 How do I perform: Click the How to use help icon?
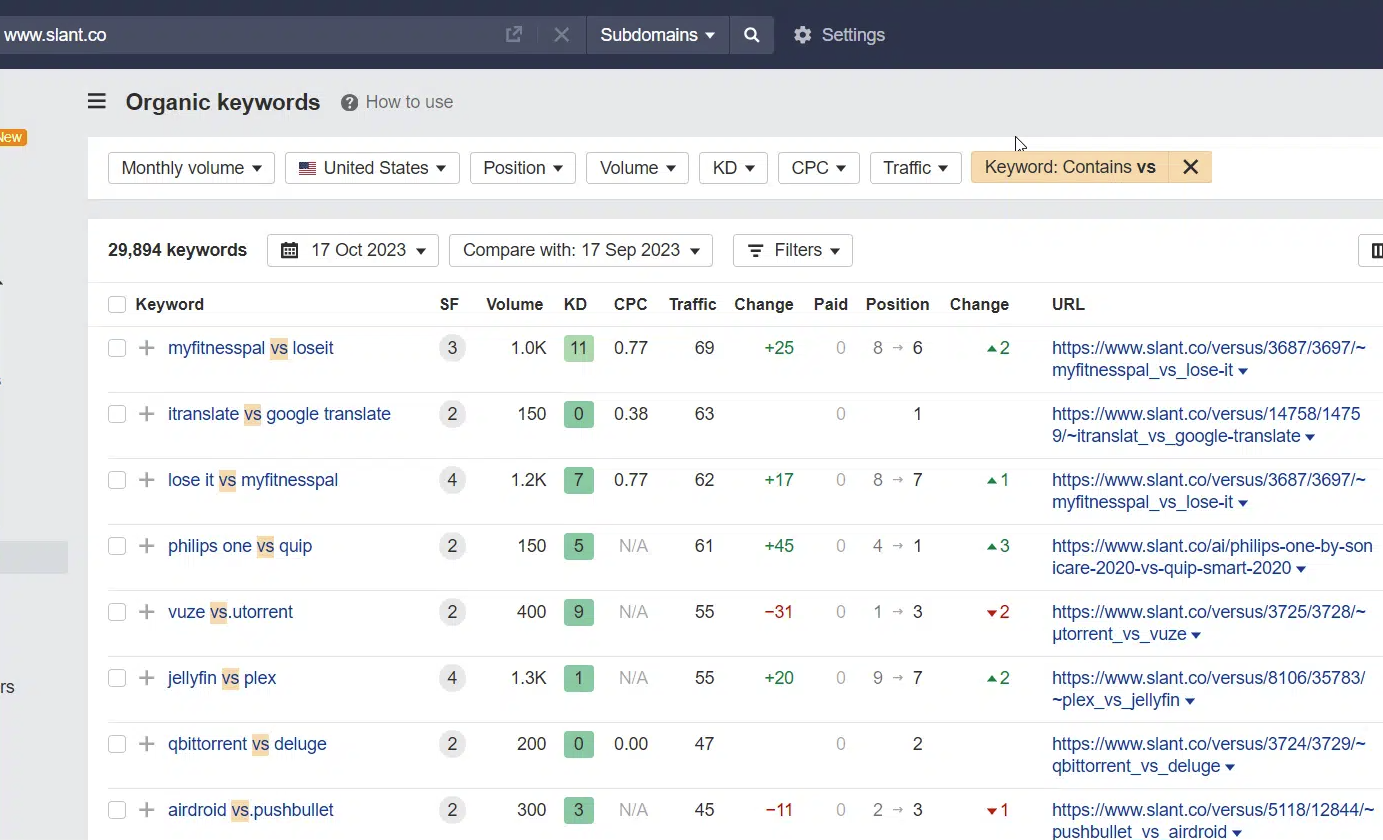pyautogui.click(x=349, y=102)
